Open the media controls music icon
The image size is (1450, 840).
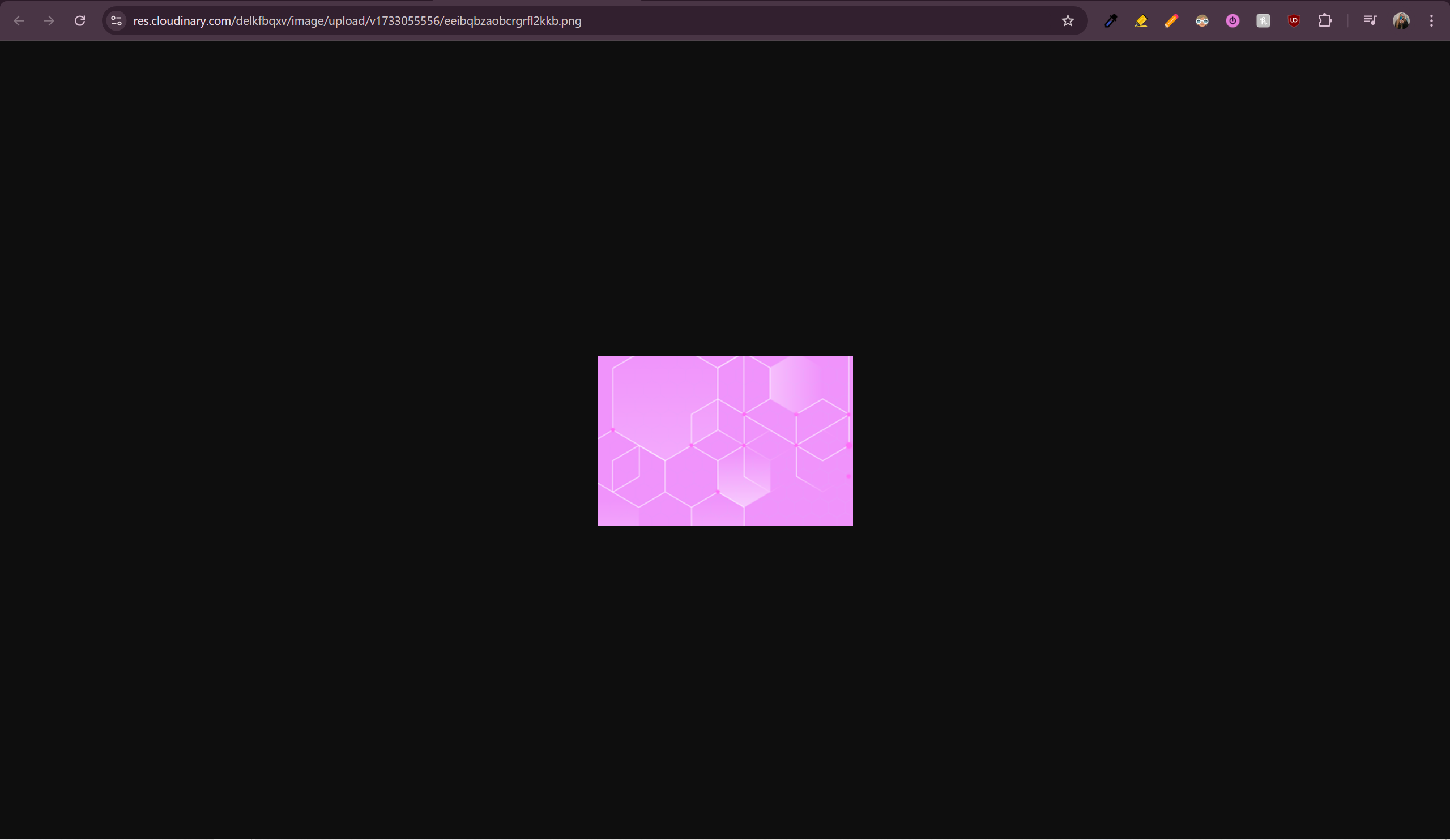1371,21
